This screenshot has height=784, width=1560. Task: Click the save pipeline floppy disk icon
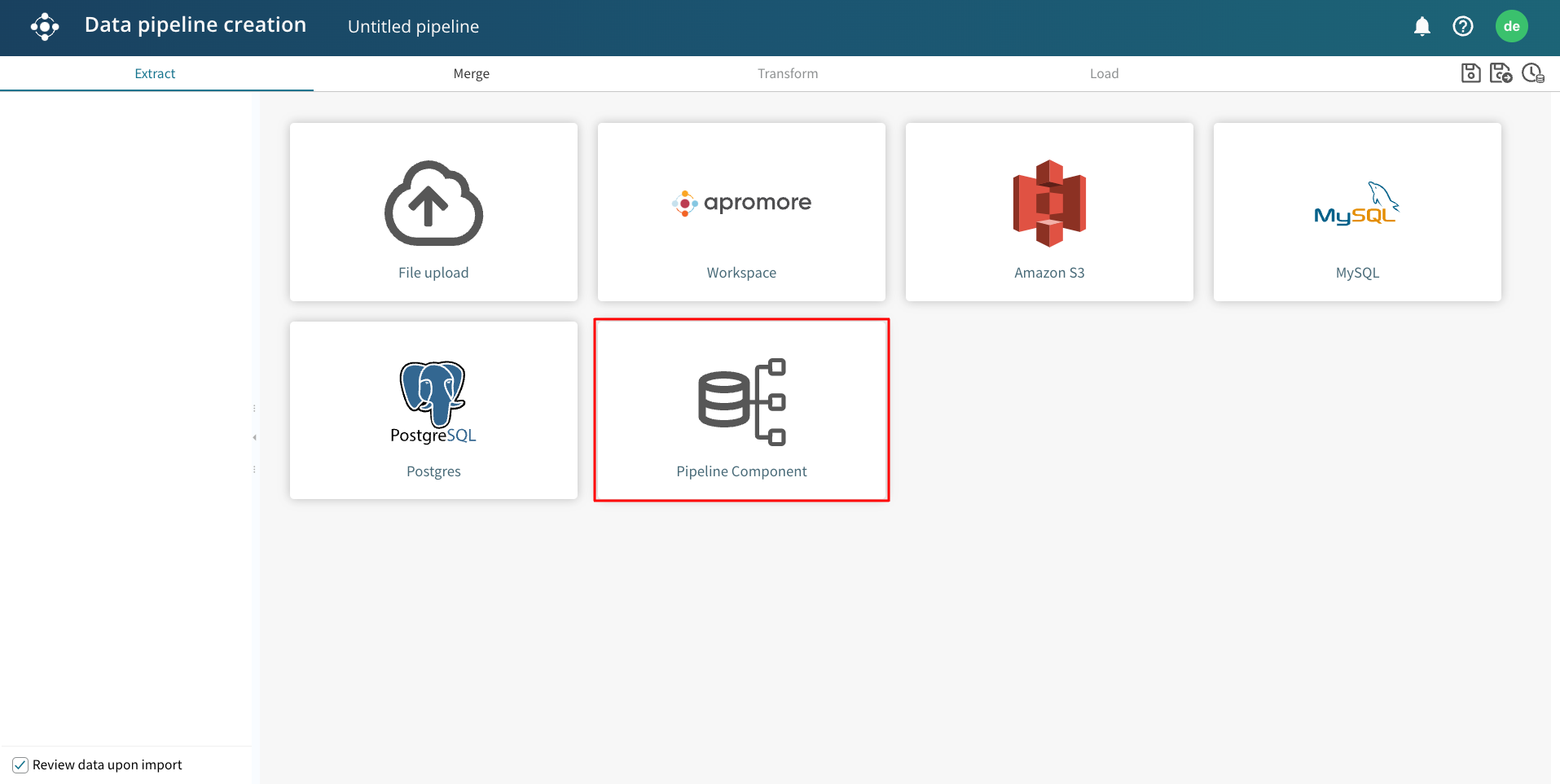coord(1470,73)
